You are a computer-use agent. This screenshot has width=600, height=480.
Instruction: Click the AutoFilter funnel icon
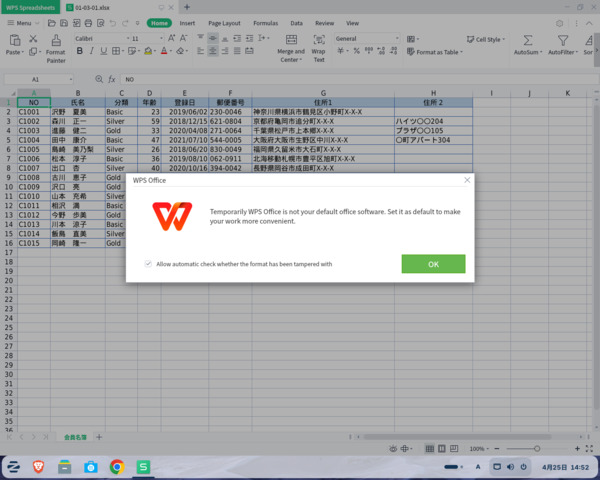point(562,40)
